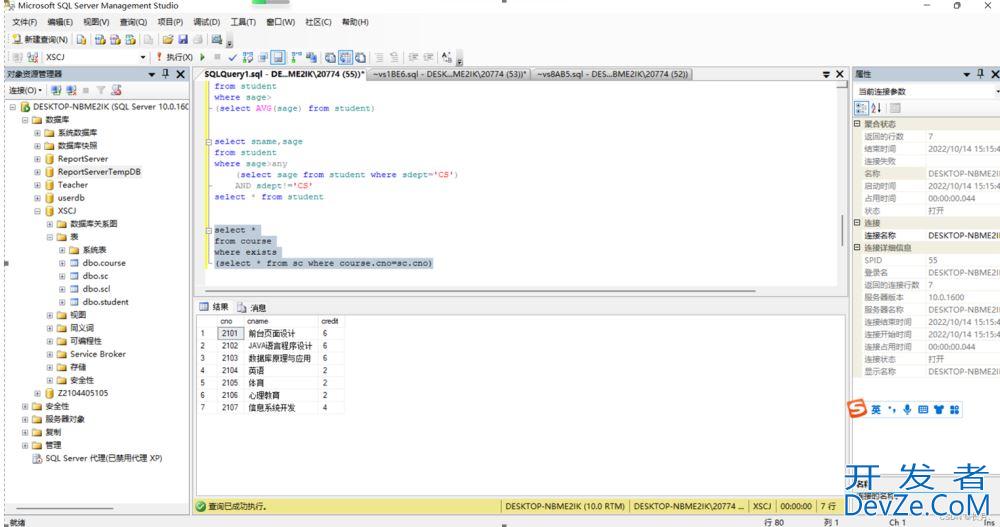This screenshot has width=1000, height=527.
Task: Click the Decrease Indent icon
Action: click(413, 57)
